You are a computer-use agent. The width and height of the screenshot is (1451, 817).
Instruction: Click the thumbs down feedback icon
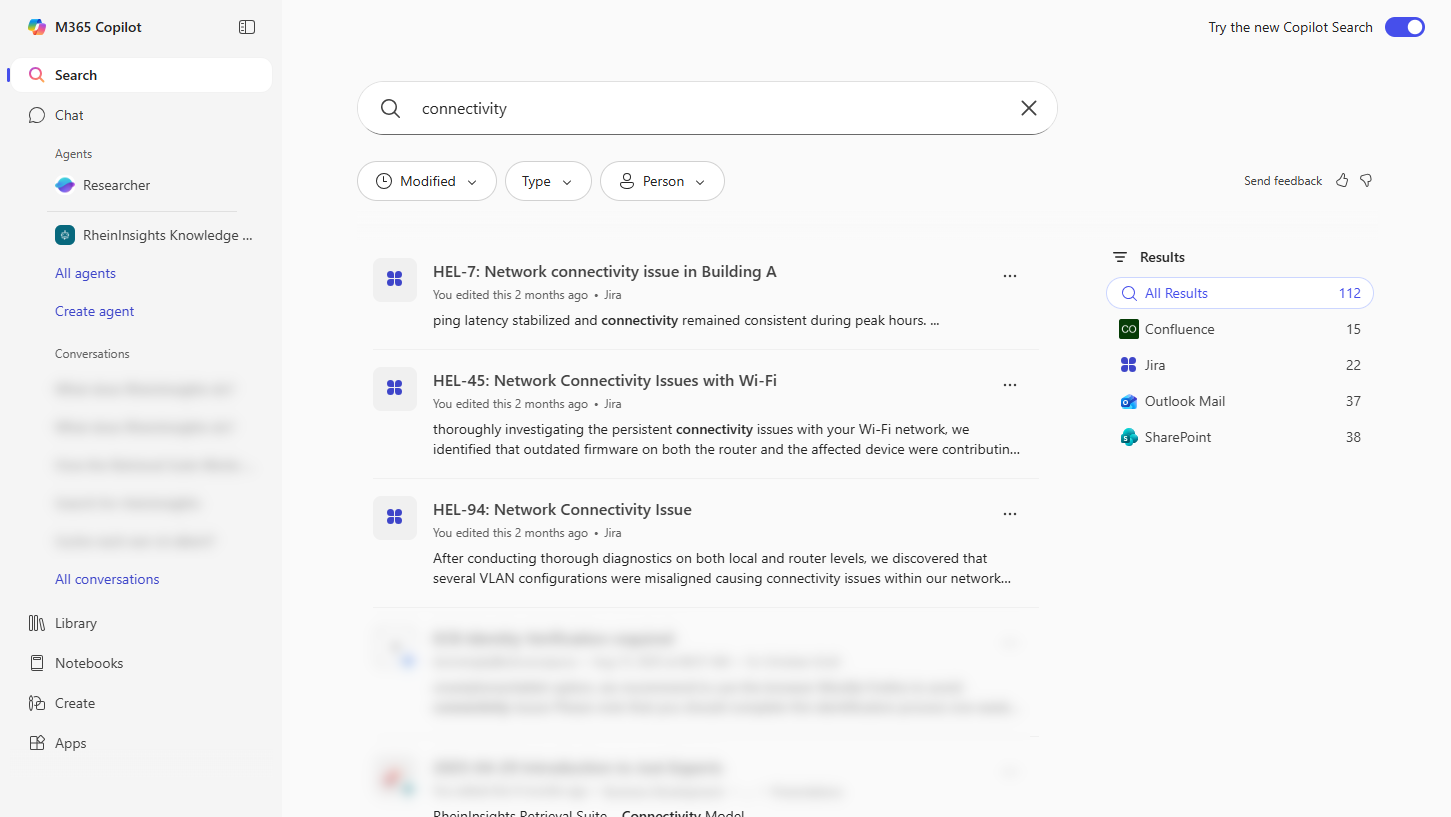coord(1366,181)
